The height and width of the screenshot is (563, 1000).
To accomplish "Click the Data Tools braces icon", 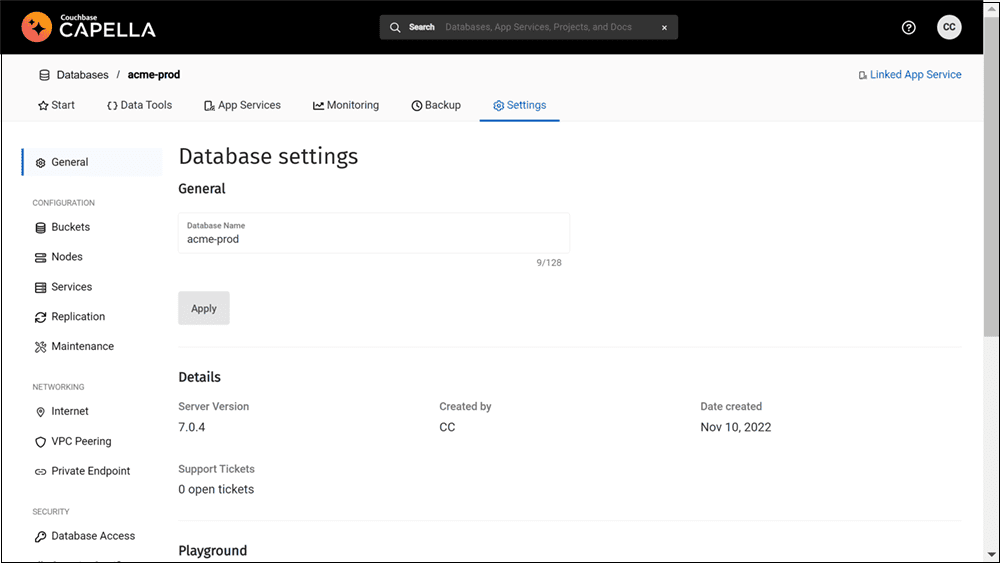I will click(x=112, y=106).
